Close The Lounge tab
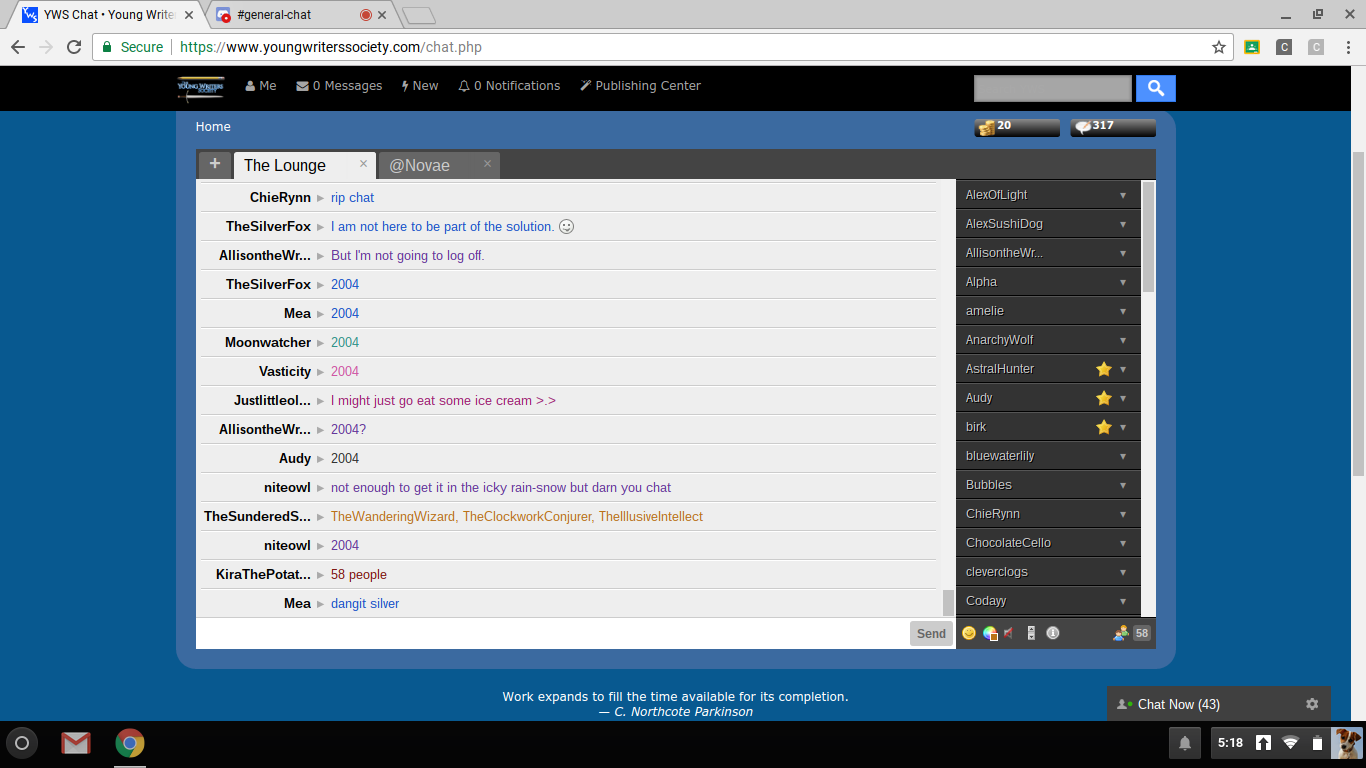Screen dimensions: 1366x768 363,164
